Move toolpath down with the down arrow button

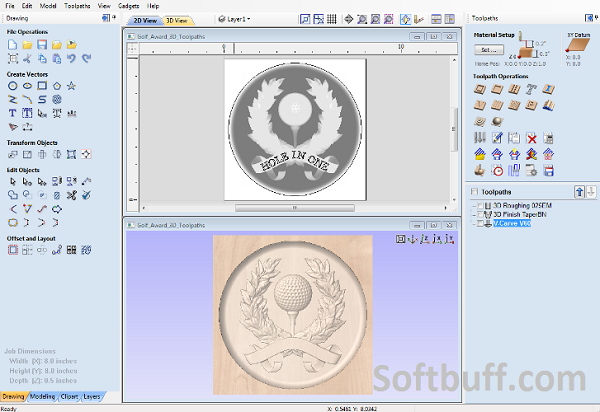point(591,192)
